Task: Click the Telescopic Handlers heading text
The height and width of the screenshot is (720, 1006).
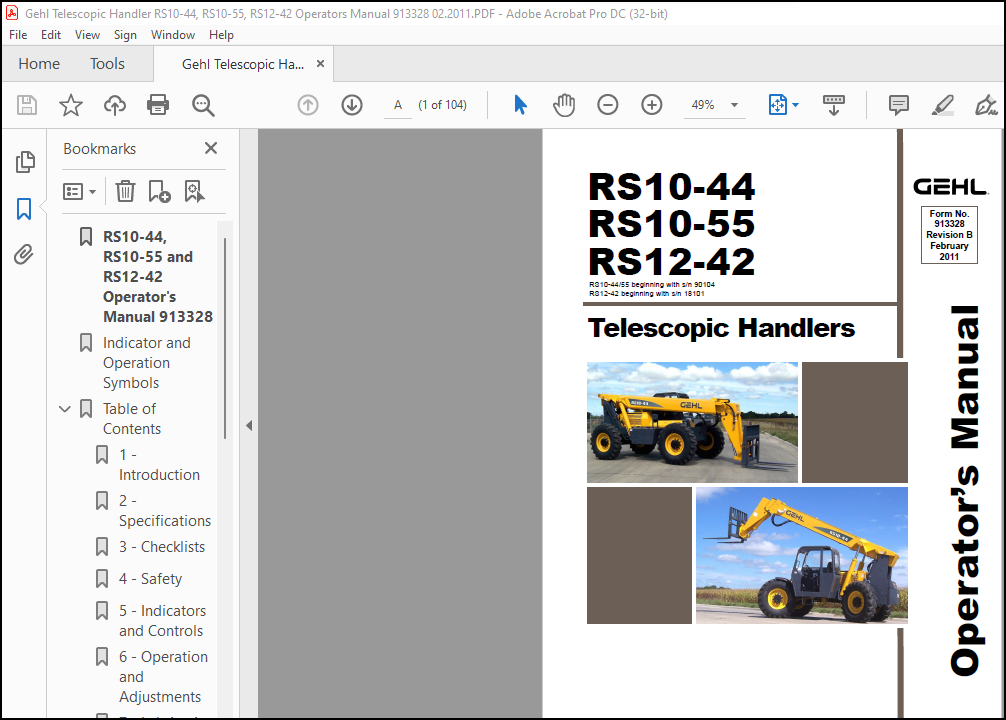Action: [x=721, y=328]
